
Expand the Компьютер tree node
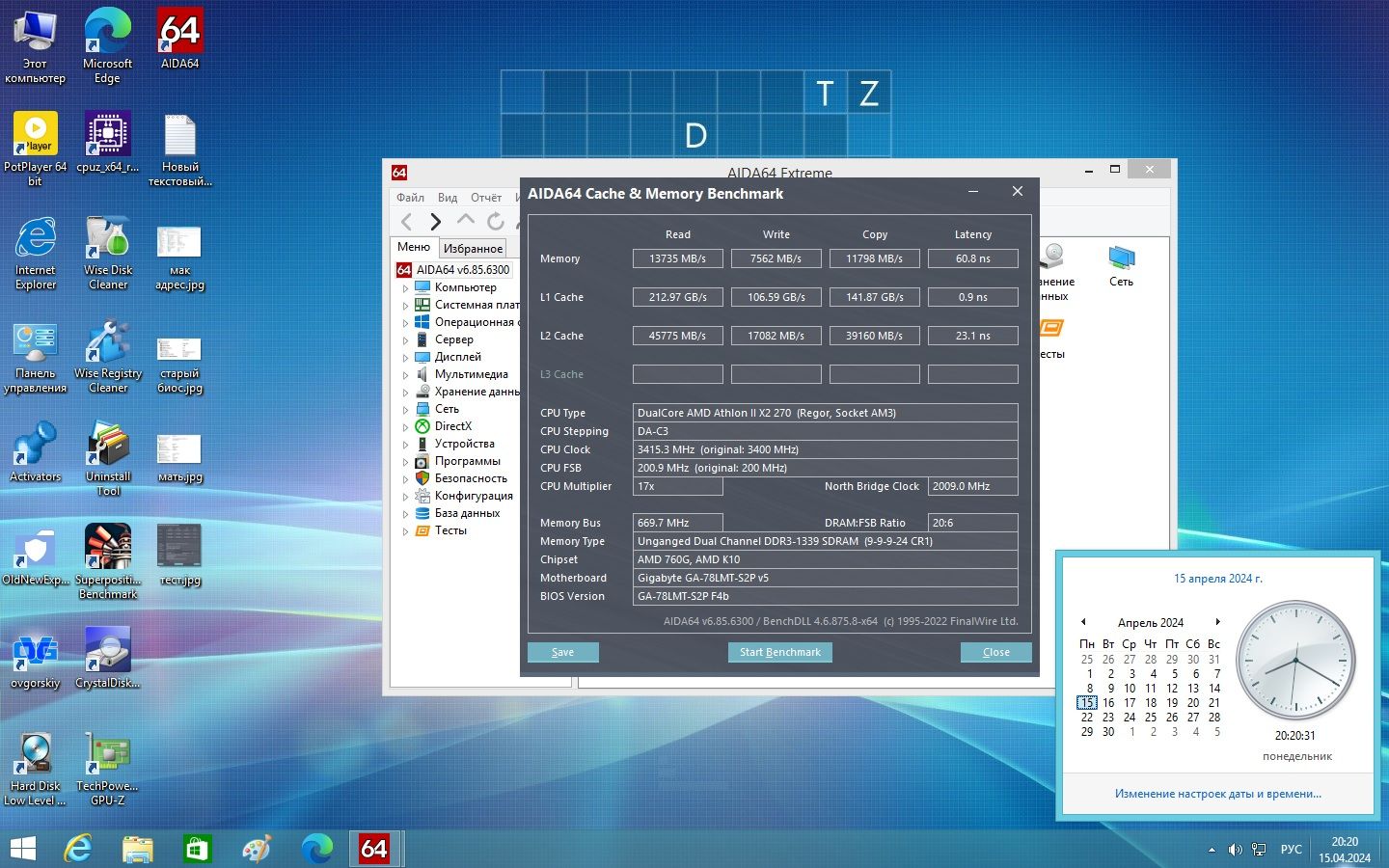[405, 287]
